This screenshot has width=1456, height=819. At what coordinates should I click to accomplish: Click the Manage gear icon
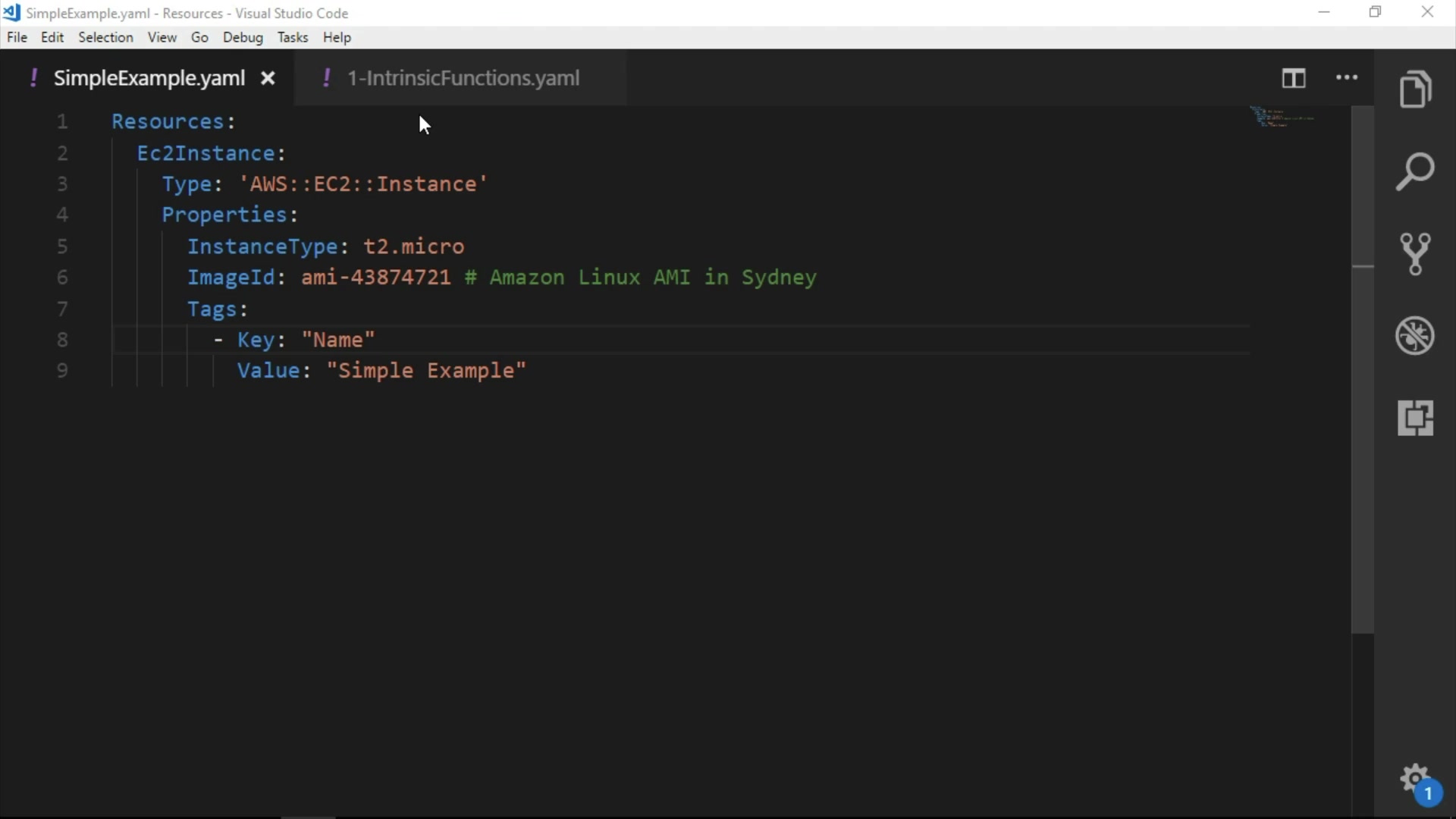coord(1415,779)
